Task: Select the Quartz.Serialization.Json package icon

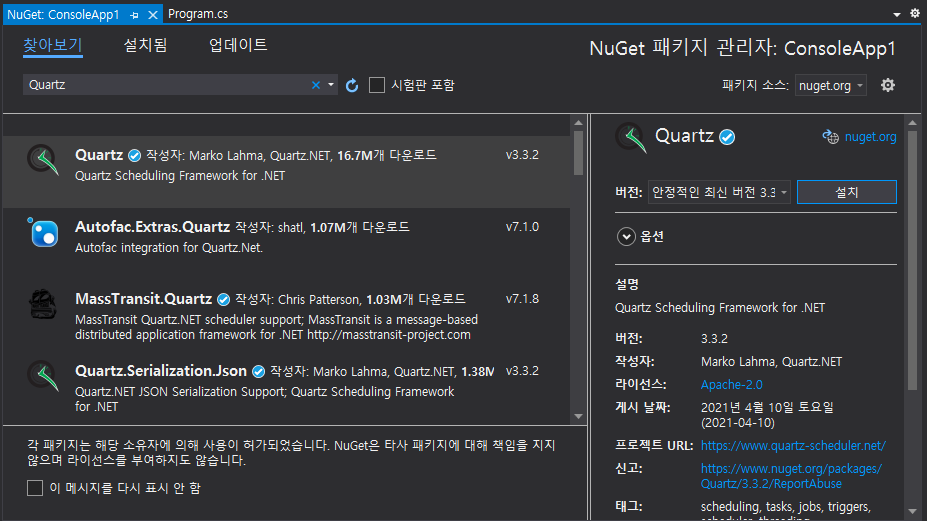Action: pyautogui.click(x=43, y=376)
